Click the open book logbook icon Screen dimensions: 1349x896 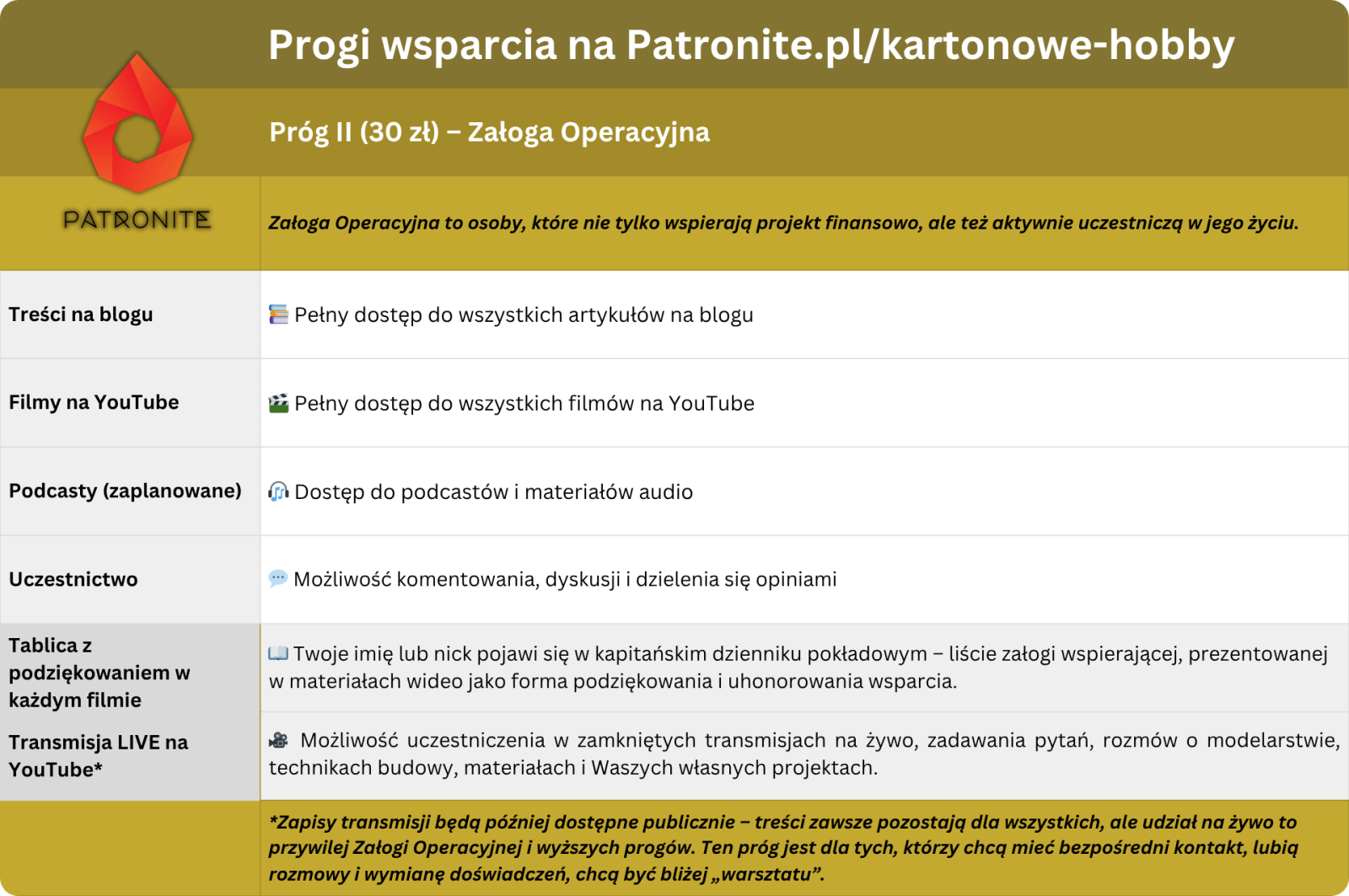(x=278, y=653)
